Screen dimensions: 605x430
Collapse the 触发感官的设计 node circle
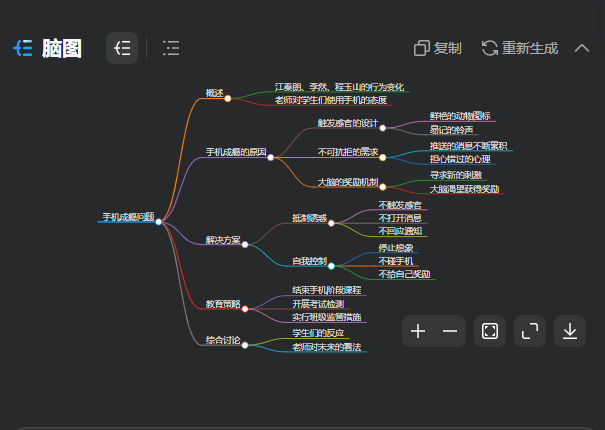[x=382, y=128]
